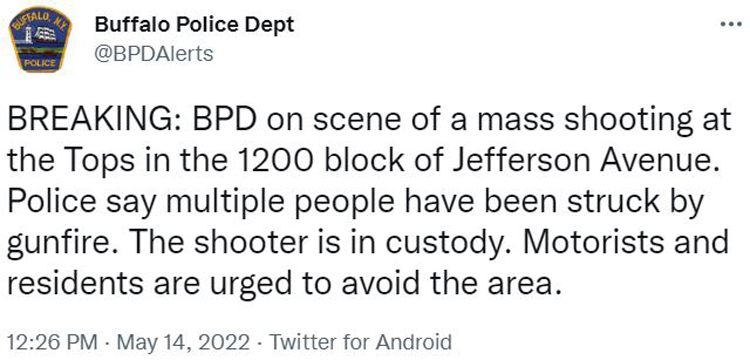This screenshot has width=750, height=360.
Task: Open the 12:26 PM timestamp link
Action: [x=52, y=342]
